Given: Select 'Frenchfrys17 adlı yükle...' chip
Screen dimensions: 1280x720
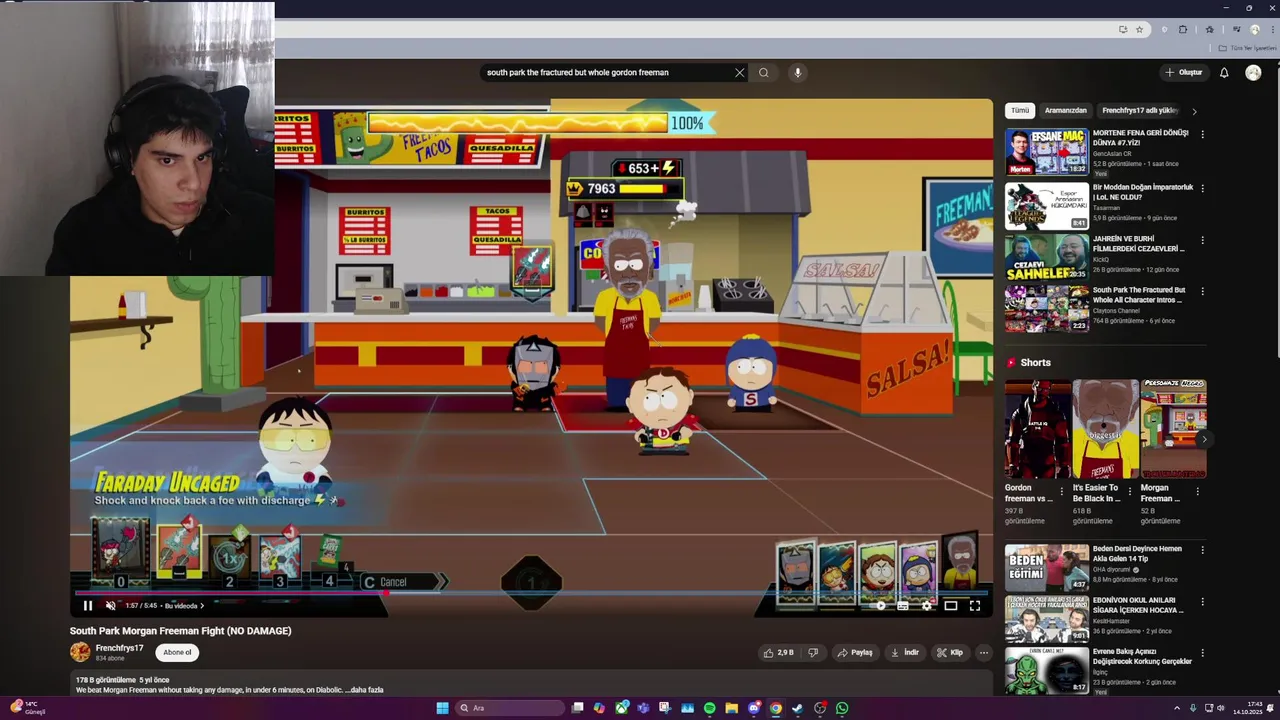Looking at the screenshot, I should coord(1140,110).
